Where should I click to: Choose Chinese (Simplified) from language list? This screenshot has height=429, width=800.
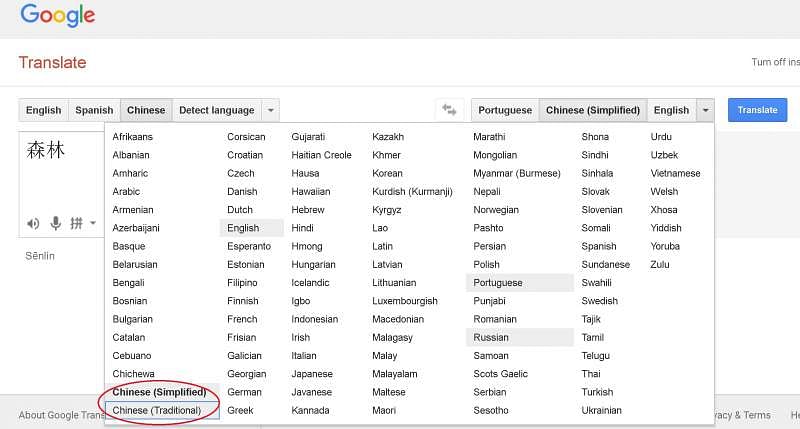pos(162,392)
